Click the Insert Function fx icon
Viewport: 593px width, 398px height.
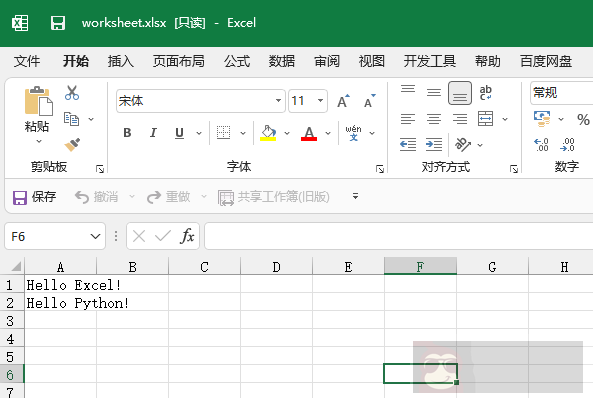187,236
